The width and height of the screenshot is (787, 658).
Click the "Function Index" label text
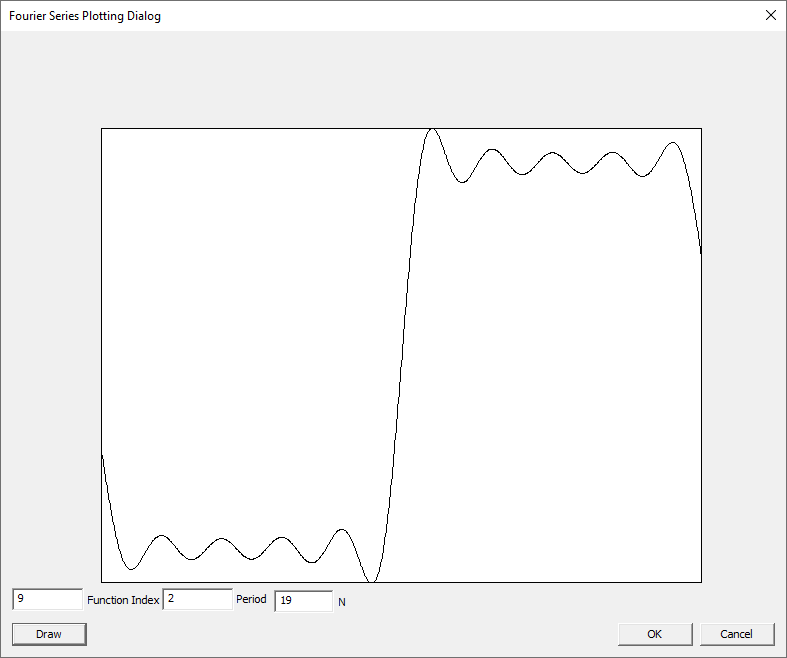coord(123,600)
